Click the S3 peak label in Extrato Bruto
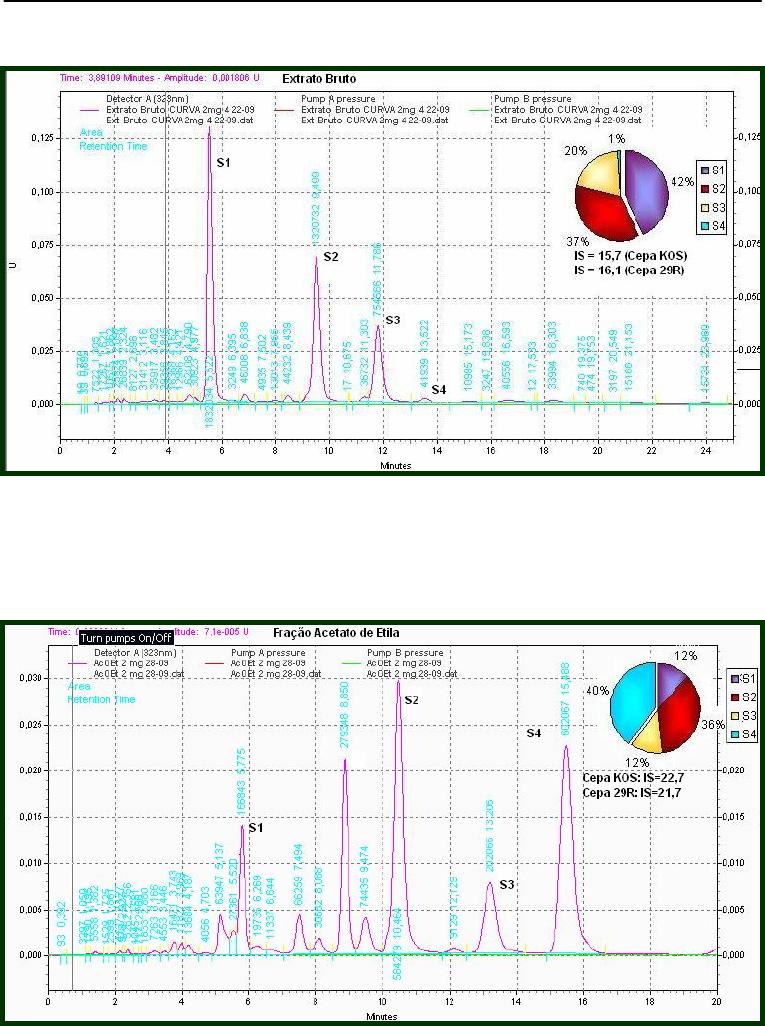765x1026 pixels. [x=392, y=320]
